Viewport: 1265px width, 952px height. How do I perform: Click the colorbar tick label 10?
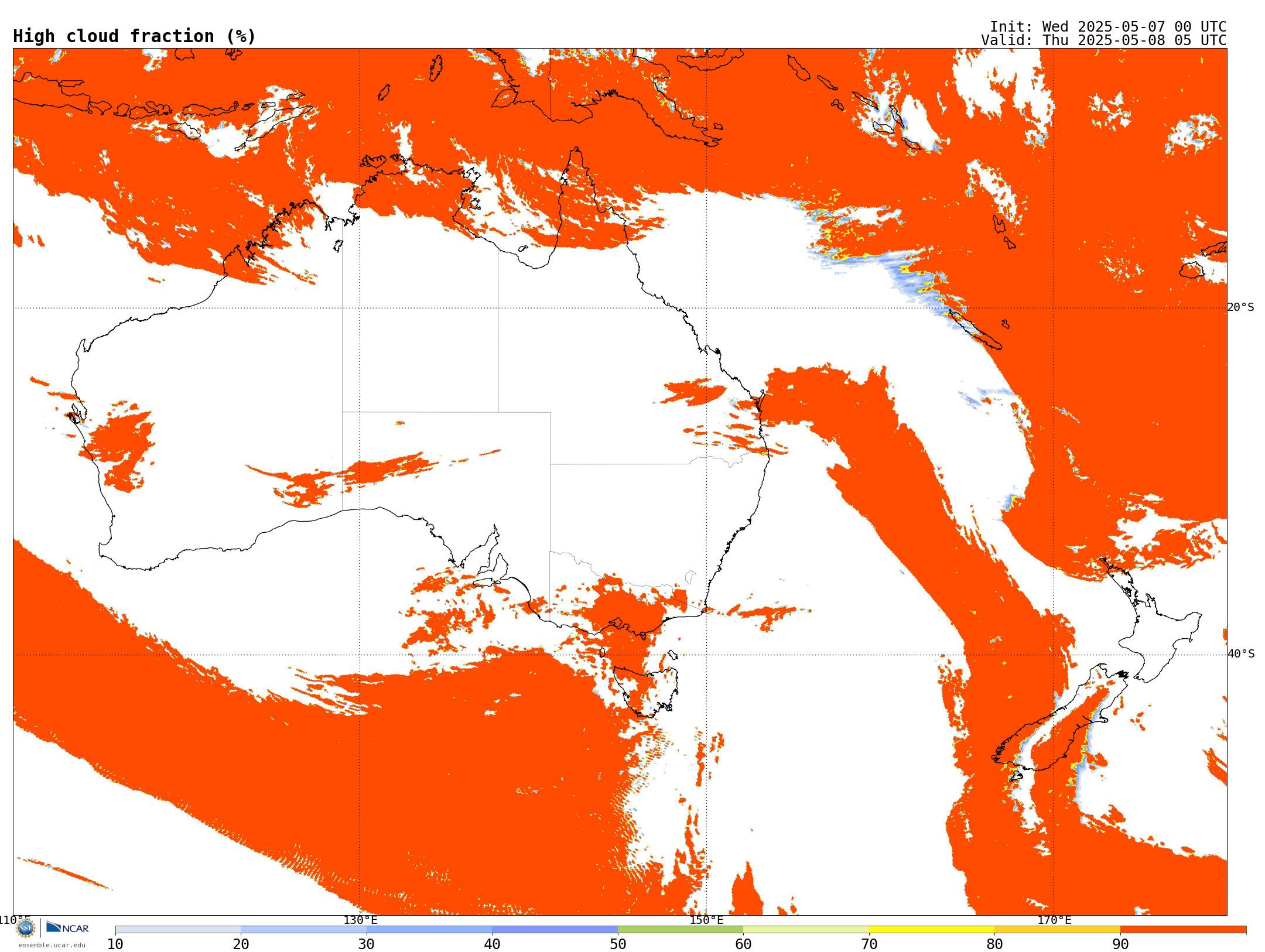[115, 944]
